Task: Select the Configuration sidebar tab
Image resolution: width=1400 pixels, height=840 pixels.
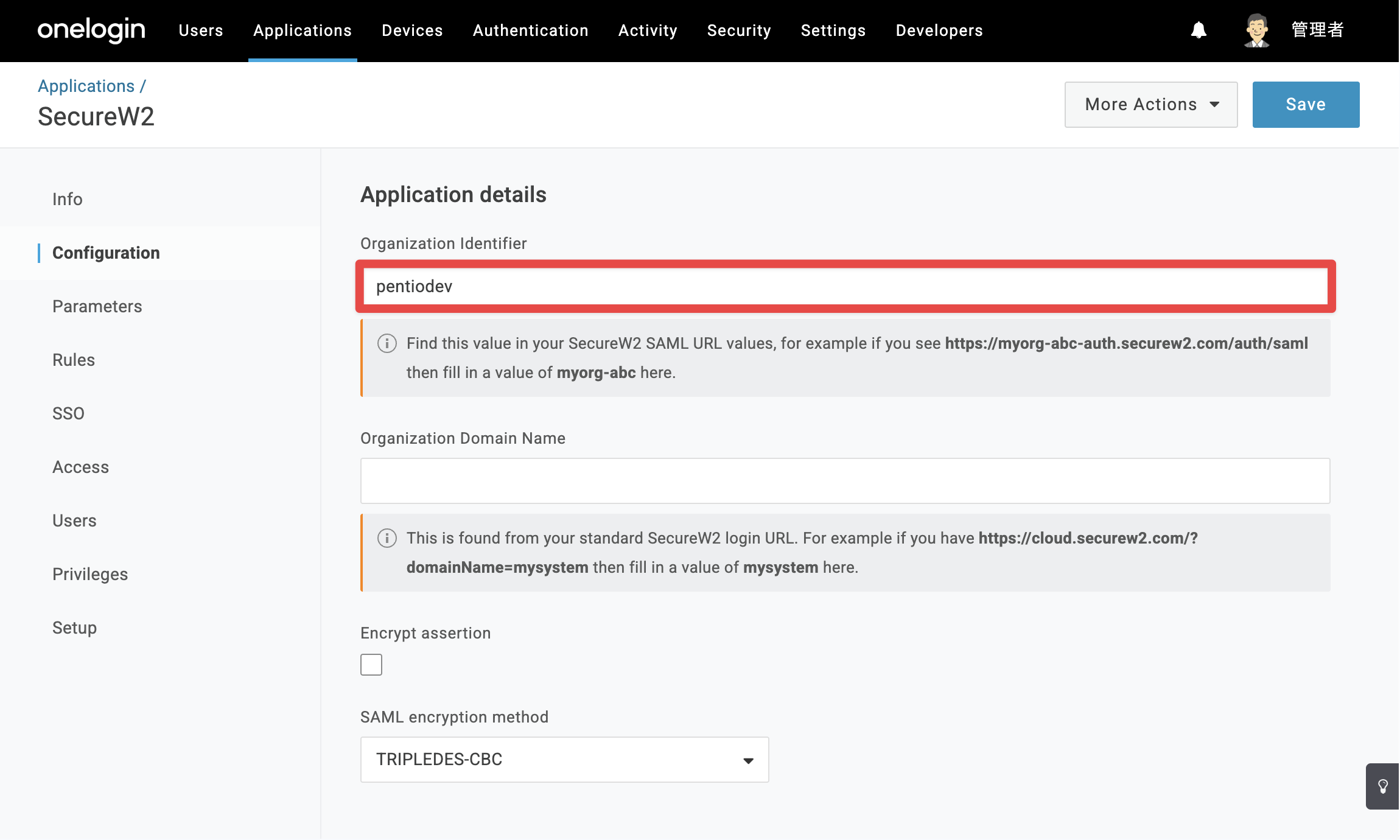Action: coord(161,253)
